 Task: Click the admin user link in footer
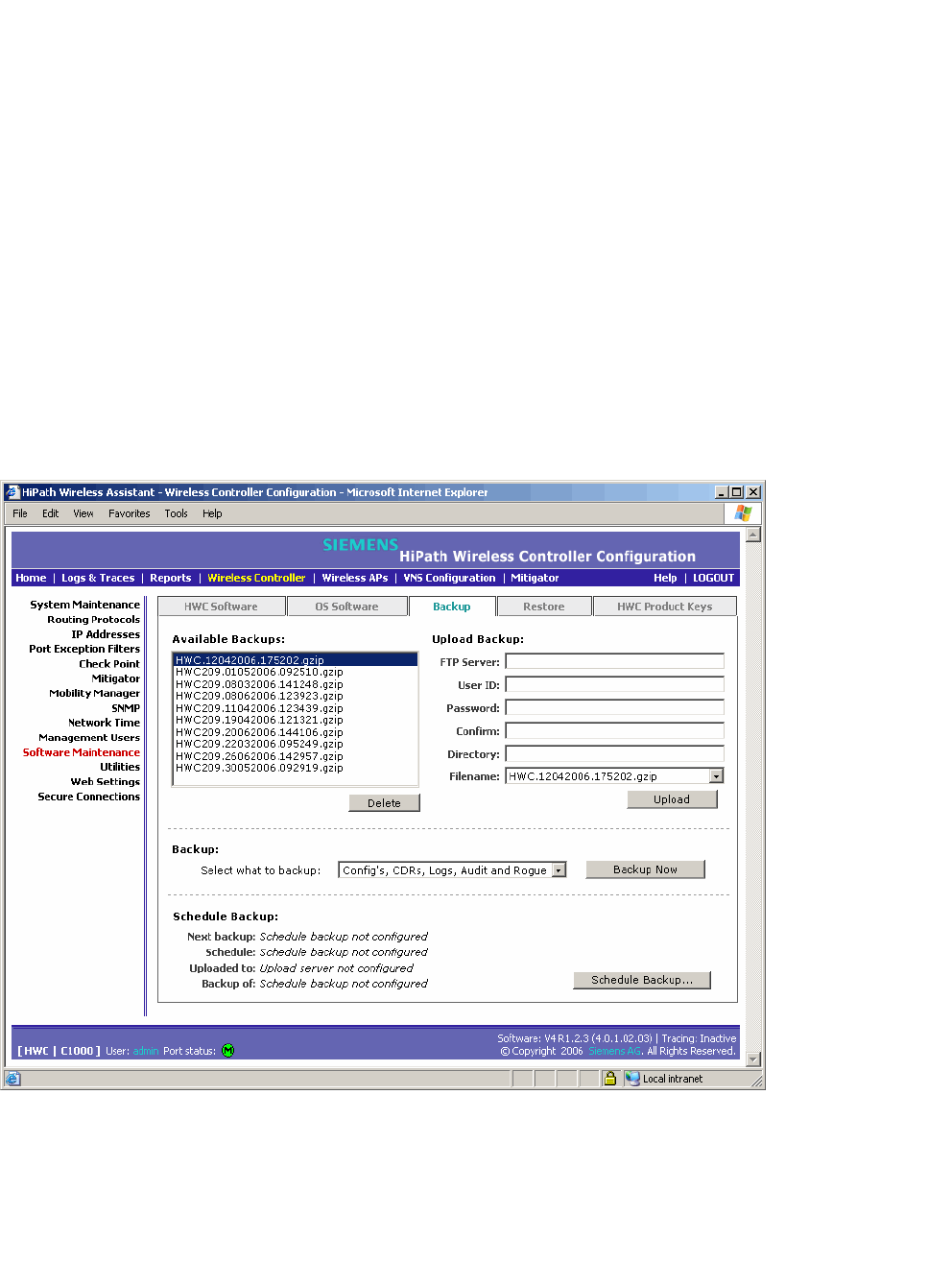(146, 1051)
